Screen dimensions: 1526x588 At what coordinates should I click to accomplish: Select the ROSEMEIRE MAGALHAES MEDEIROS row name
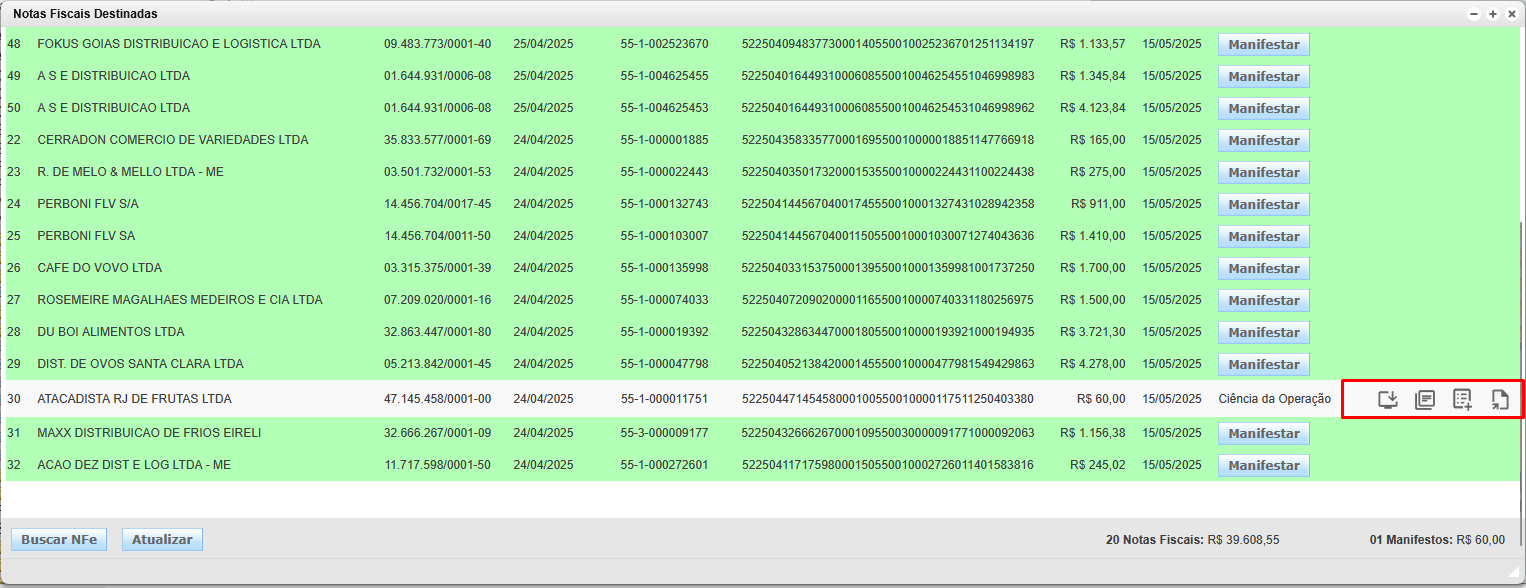[x=180, y=300]
